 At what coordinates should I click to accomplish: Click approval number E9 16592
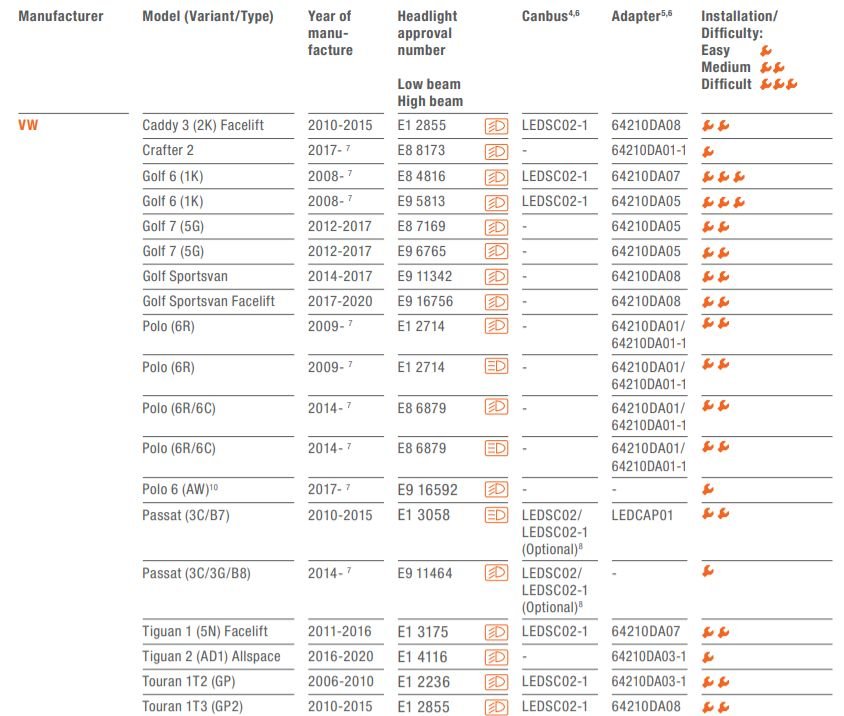pos(427,490)
